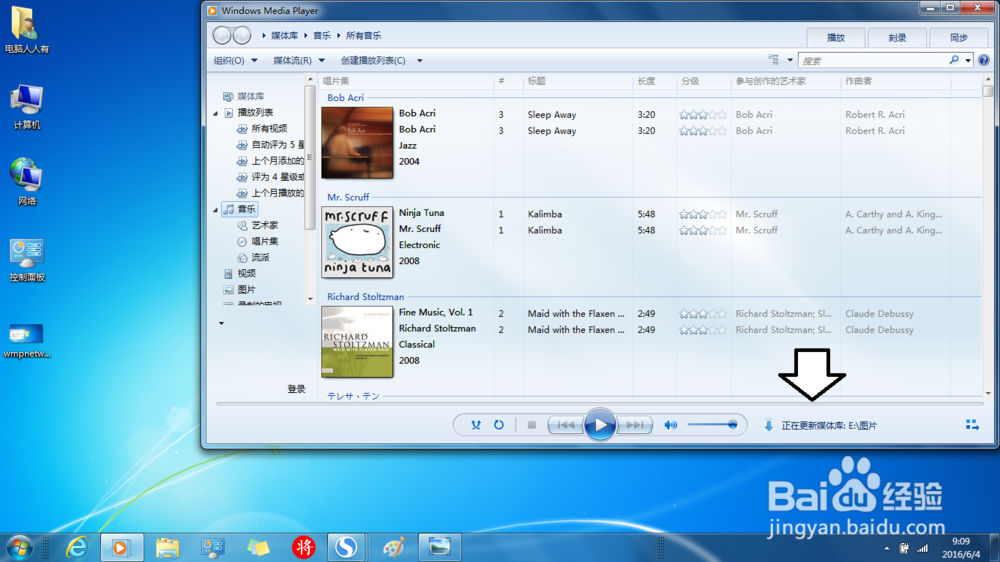Image resolution: width=1000 pixels, height=562 pixels.
Task: Skip to the next track
Action: coord(635,425)
